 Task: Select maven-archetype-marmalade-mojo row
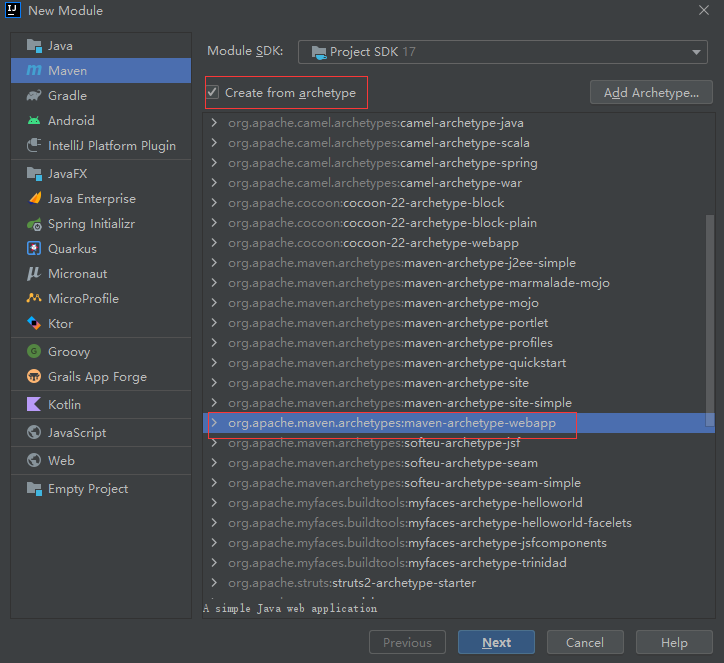(459, 283)
